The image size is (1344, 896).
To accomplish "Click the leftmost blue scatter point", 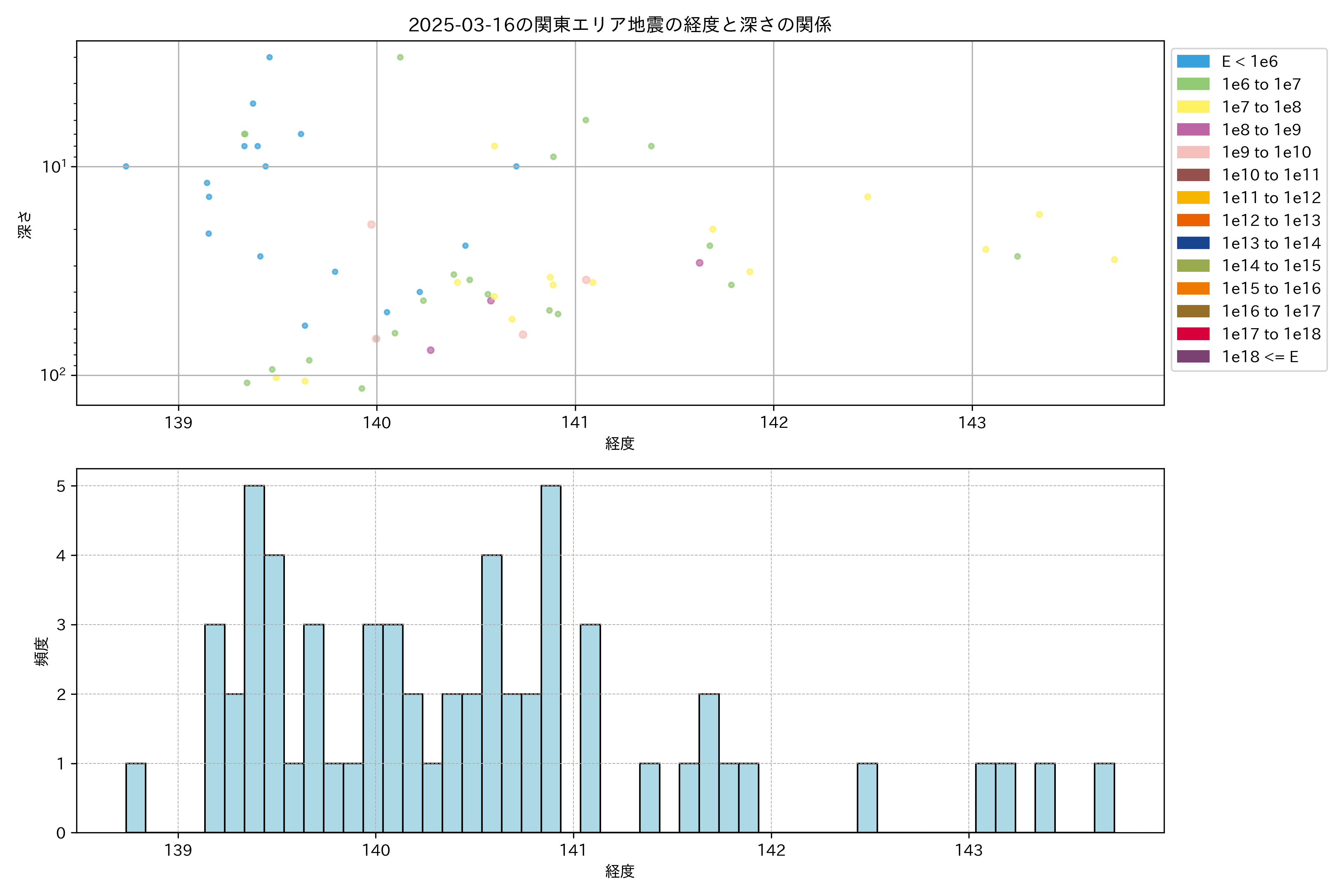I will pyautogui.click(x=126, y=166).
